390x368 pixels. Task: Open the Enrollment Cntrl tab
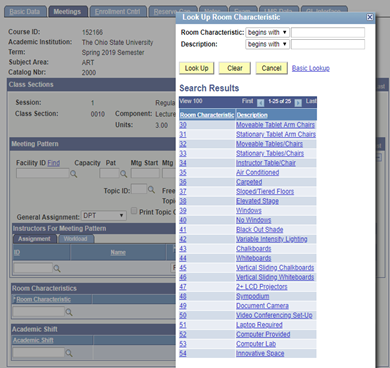[118, 12]
